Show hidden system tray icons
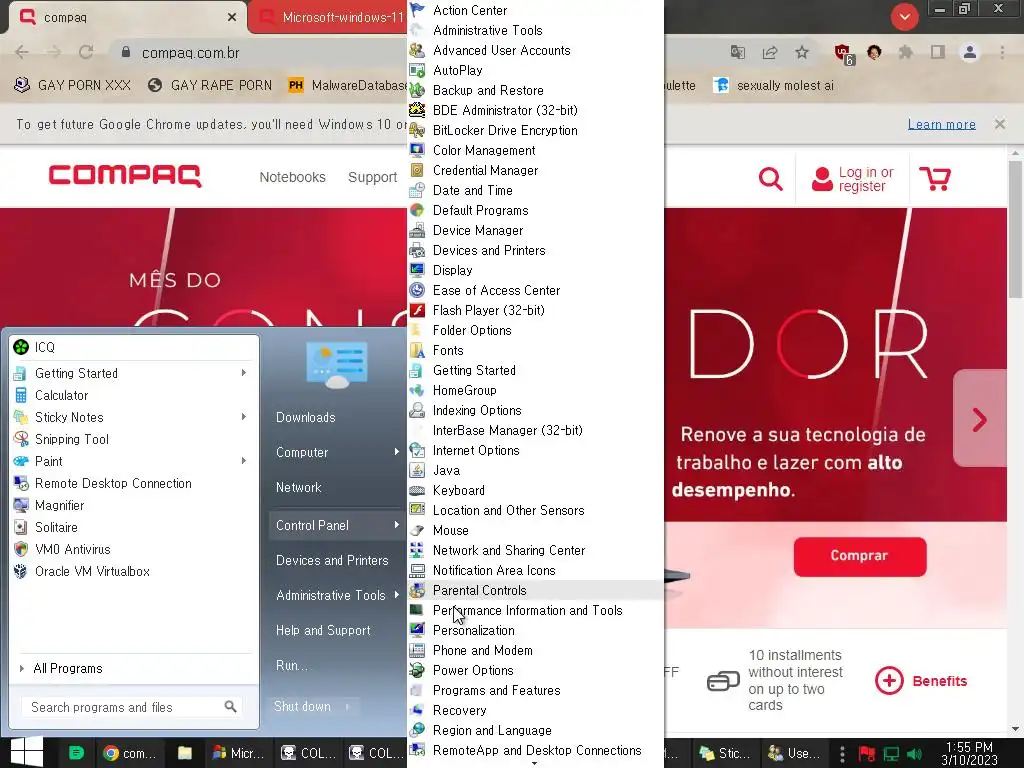Image resolution: width=1024 pixels, height=768 pixels. point(842,753)
